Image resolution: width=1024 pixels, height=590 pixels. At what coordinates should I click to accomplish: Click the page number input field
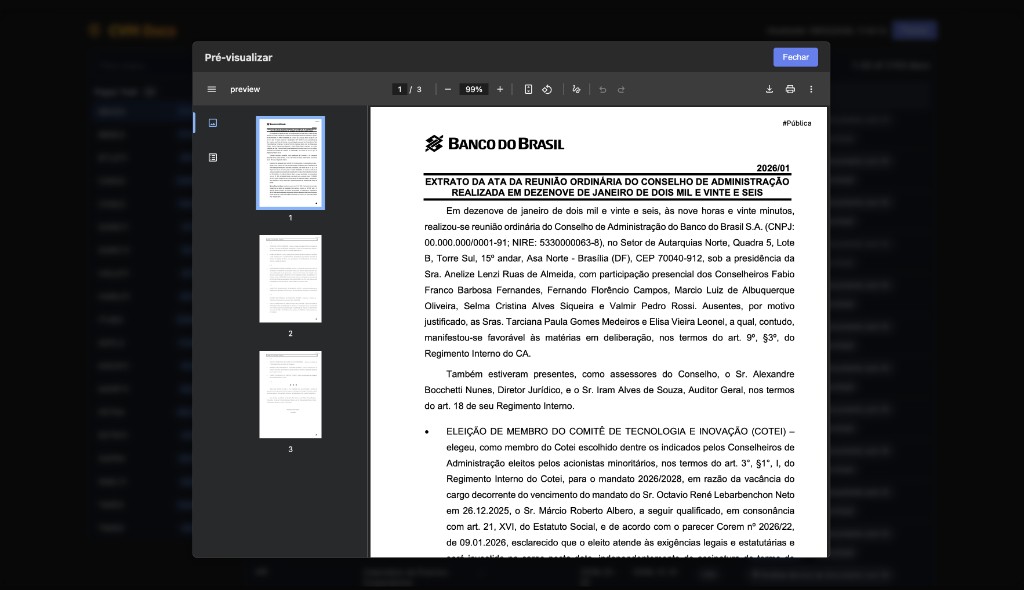[x=399, y=89]
